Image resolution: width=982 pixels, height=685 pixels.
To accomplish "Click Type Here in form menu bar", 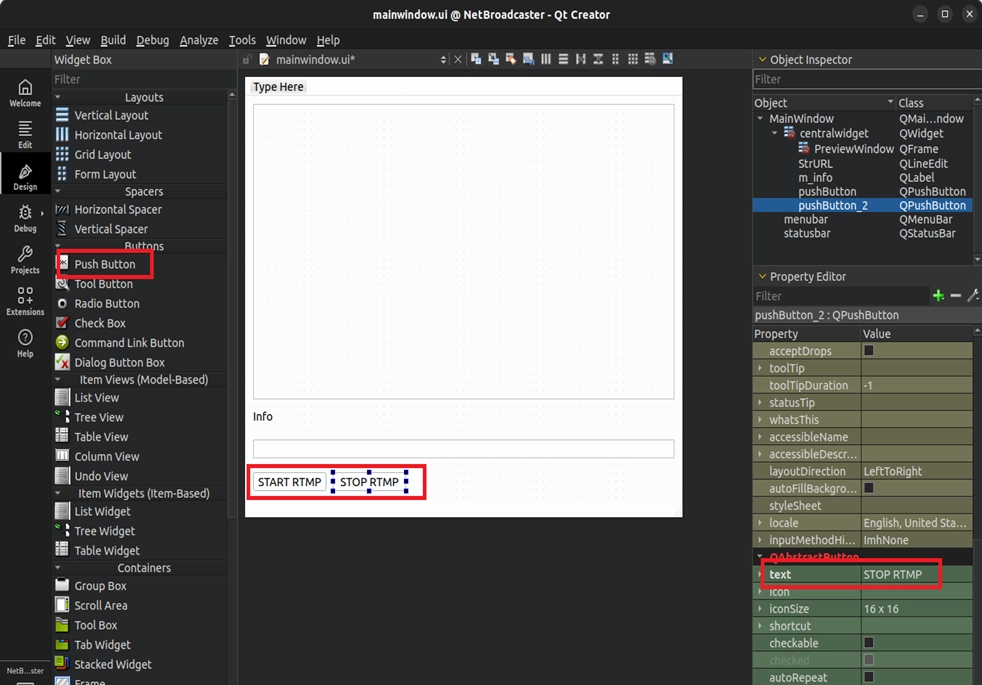I will 278,87.
